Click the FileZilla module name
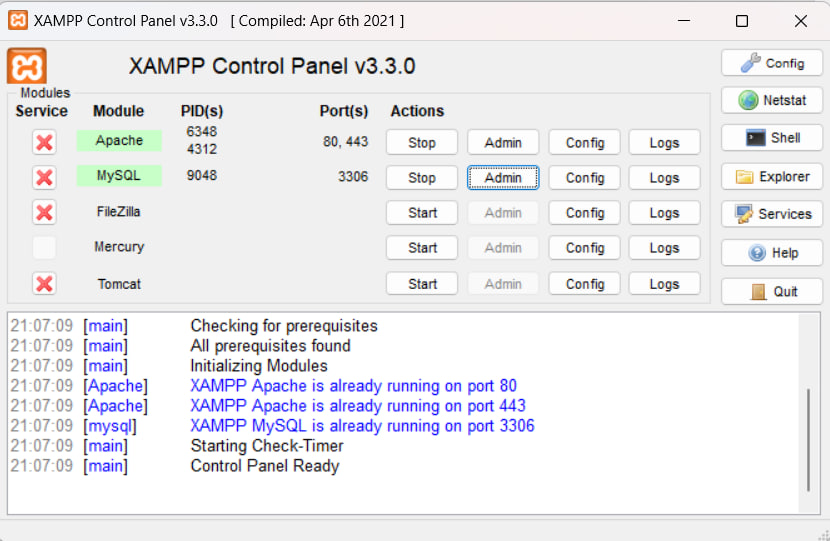The width and height of the screenshot is (830, 541). click(119, 212)
